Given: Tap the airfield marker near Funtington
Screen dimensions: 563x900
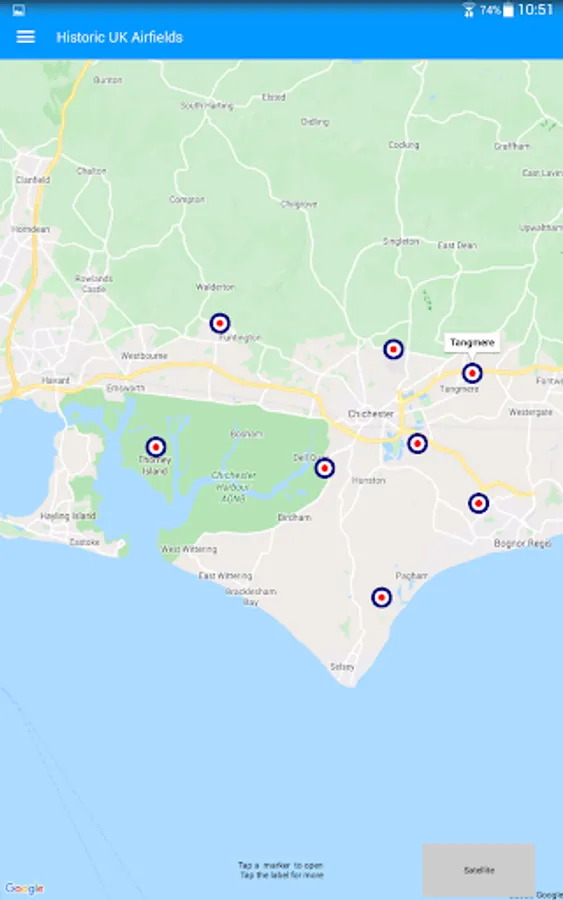Looking at the screenshot, I should [220, 323].
